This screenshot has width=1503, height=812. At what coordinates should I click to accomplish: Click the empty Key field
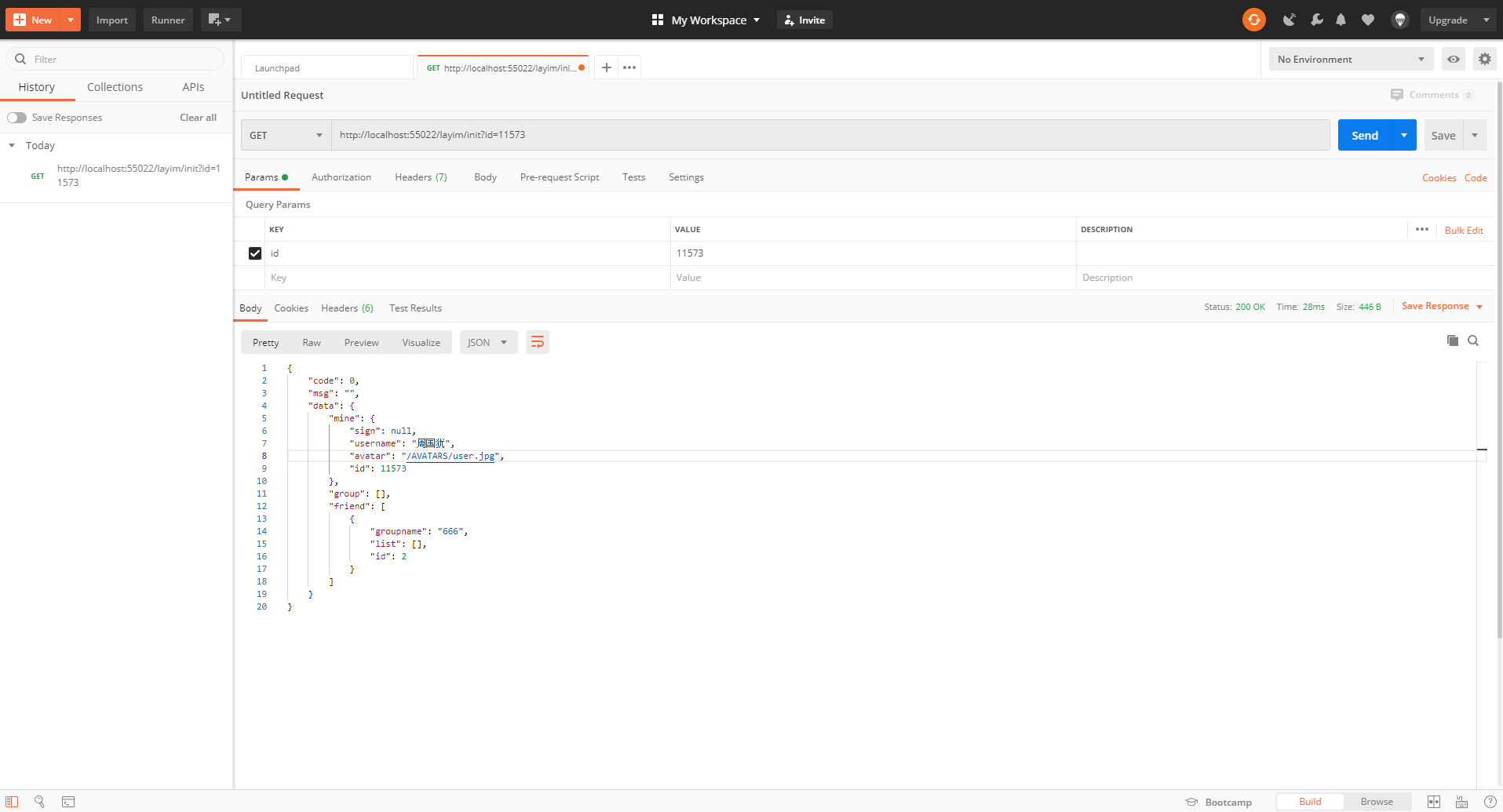point(468,278)
